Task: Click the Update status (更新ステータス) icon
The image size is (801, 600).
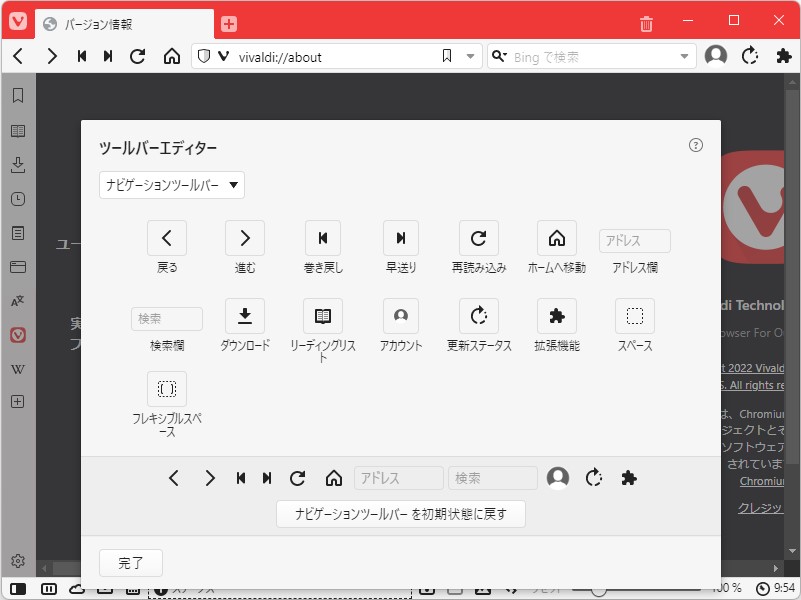Action: (x=479, y=316)
